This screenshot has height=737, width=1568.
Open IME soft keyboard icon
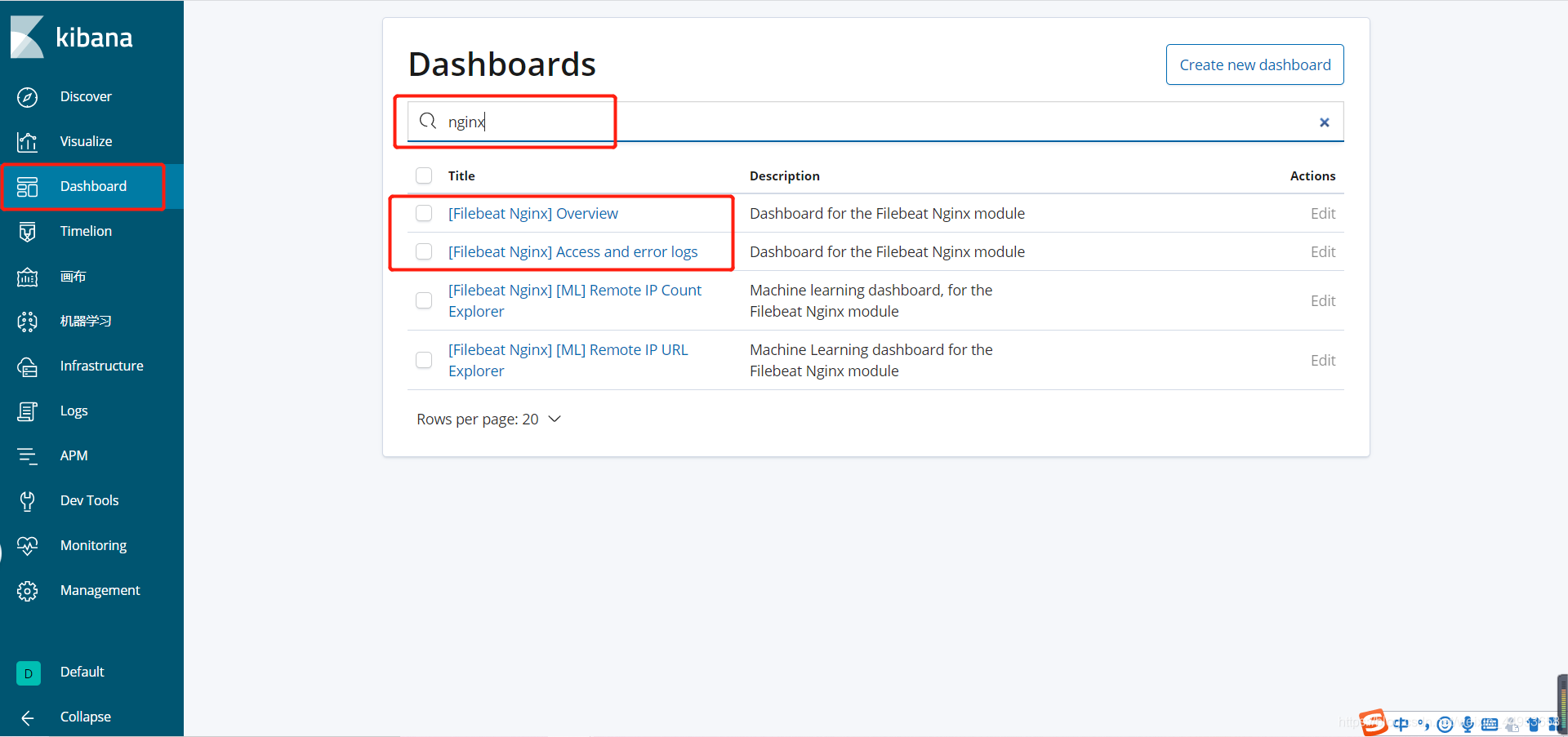[x=1490, y=724]
